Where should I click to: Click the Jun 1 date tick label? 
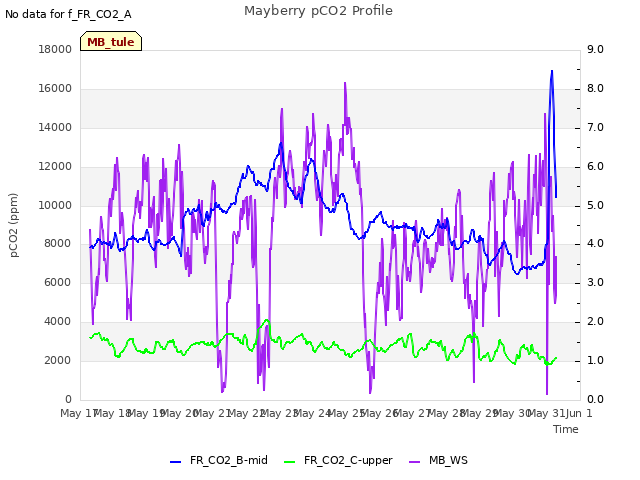click(x=579, y=413)
